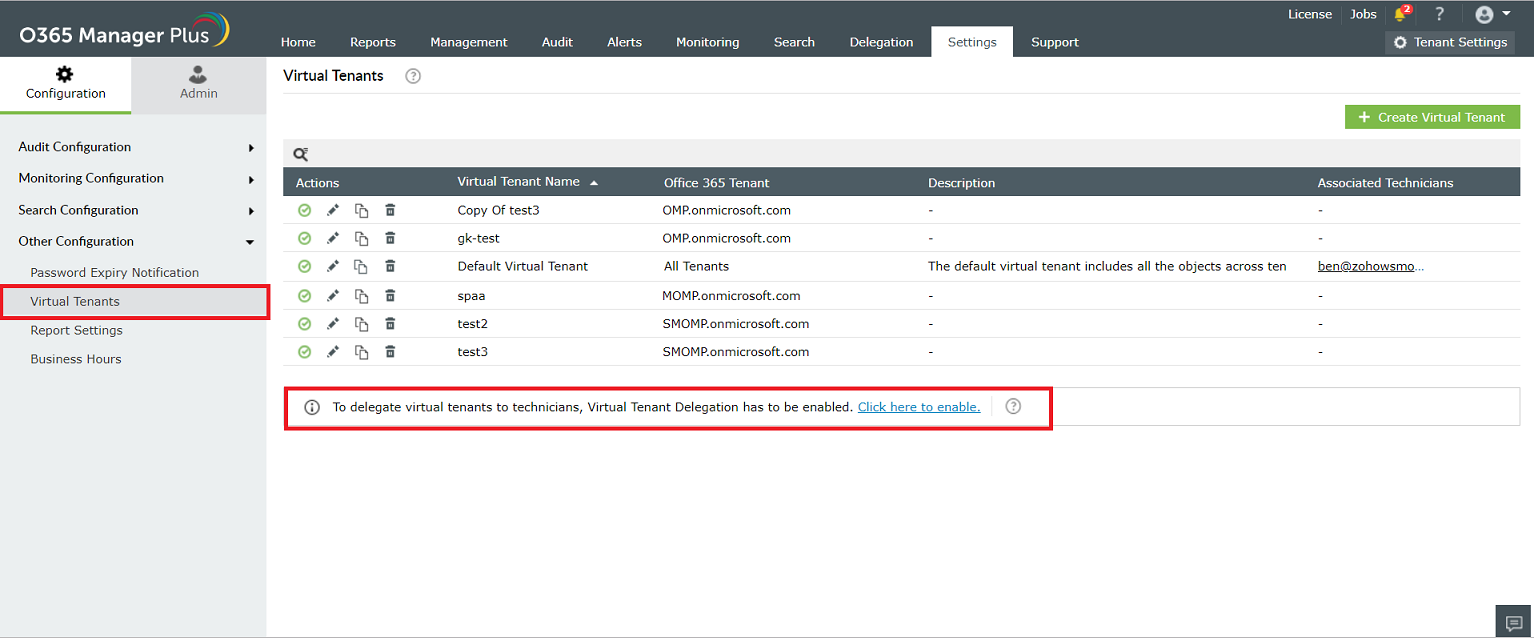Delete the gk-test virtual tenant
Viewport: 1534px width, 641px height.
[x=391, y=238]
